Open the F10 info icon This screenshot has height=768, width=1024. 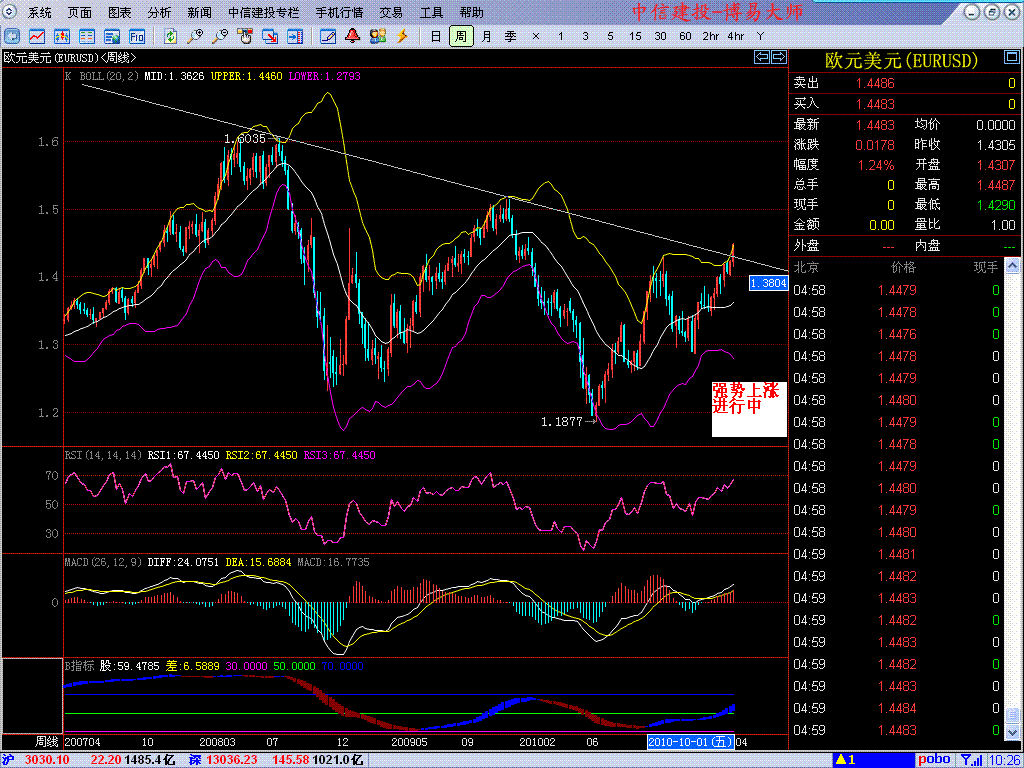[x=136, y=36]
